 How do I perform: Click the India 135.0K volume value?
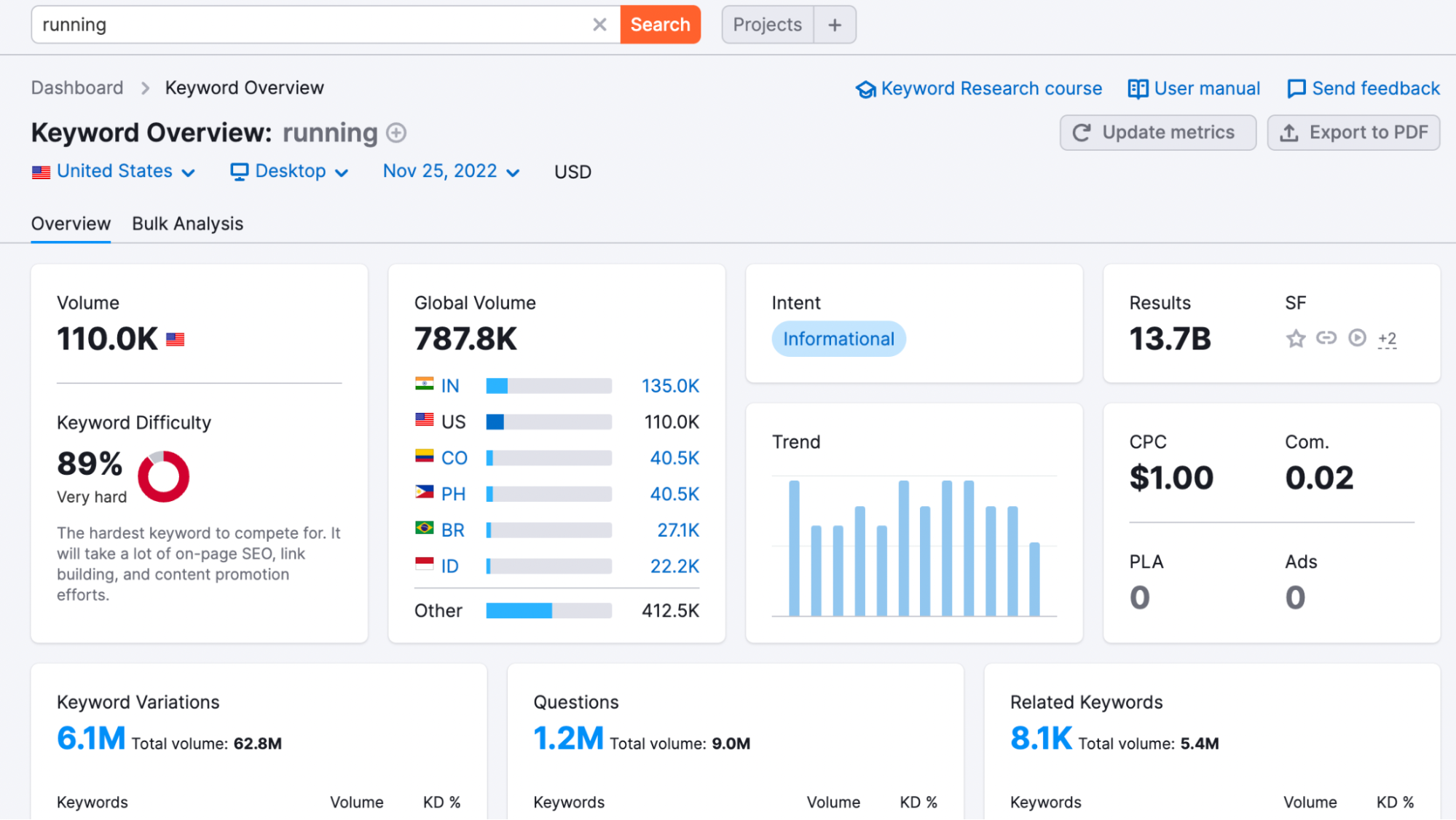pos(670,386)
